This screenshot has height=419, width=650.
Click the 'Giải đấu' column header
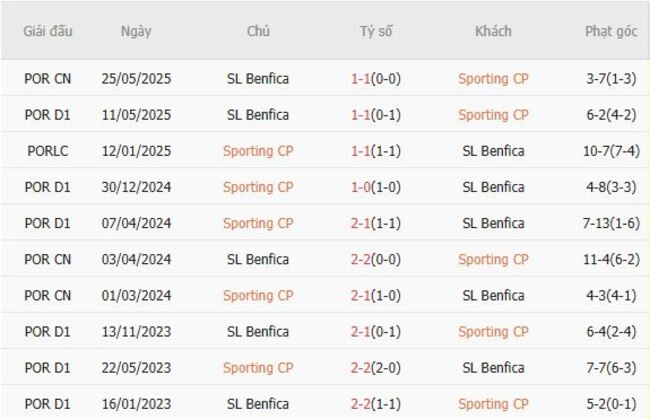[48, 31]
